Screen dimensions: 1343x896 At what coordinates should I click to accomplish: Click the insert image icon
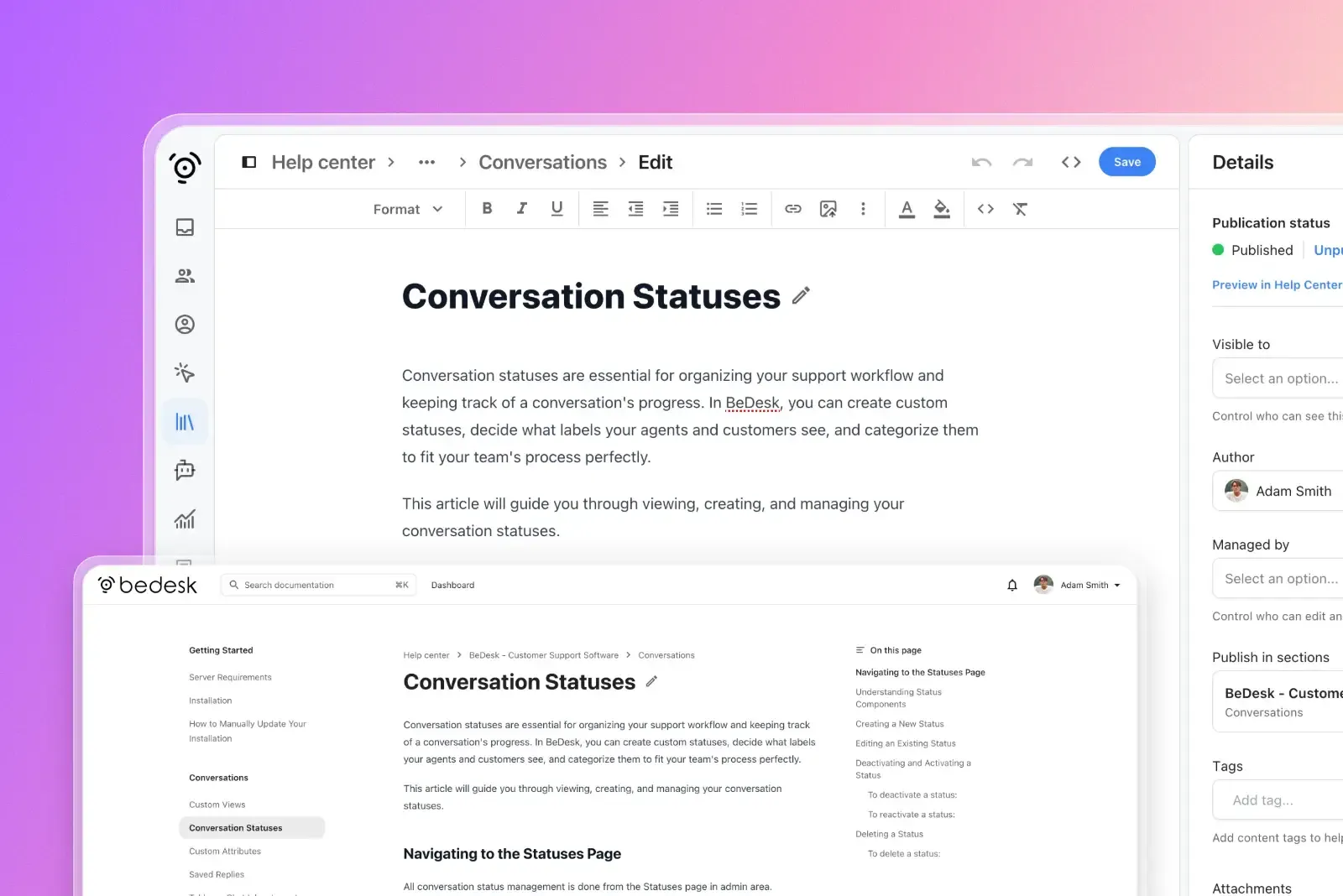pos(828,209)
